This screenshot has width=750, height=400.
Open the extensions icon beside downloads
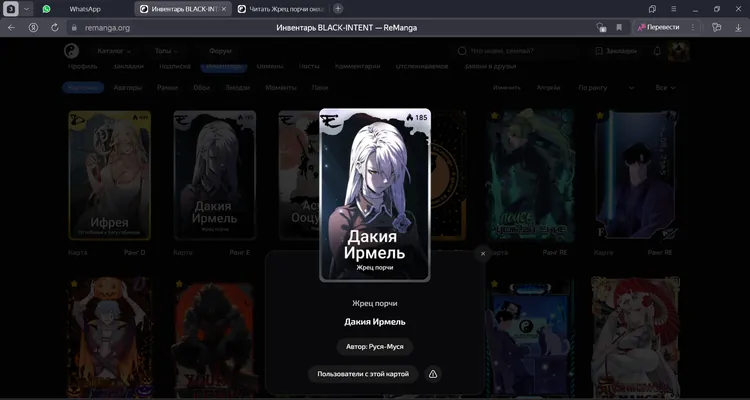(716, 28)
